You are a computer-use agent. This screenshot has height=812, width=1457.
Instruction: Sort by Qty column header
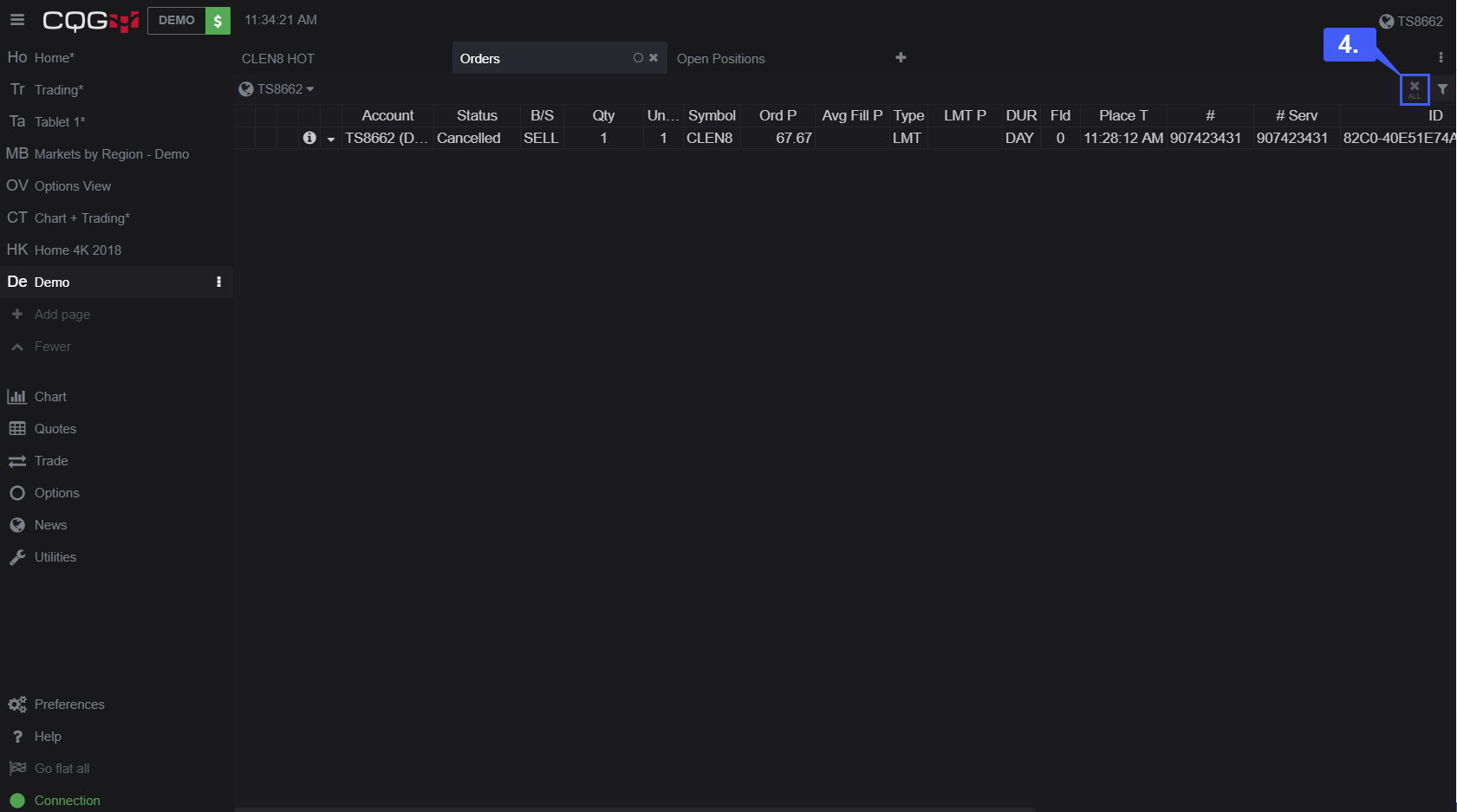pos(603,115)
